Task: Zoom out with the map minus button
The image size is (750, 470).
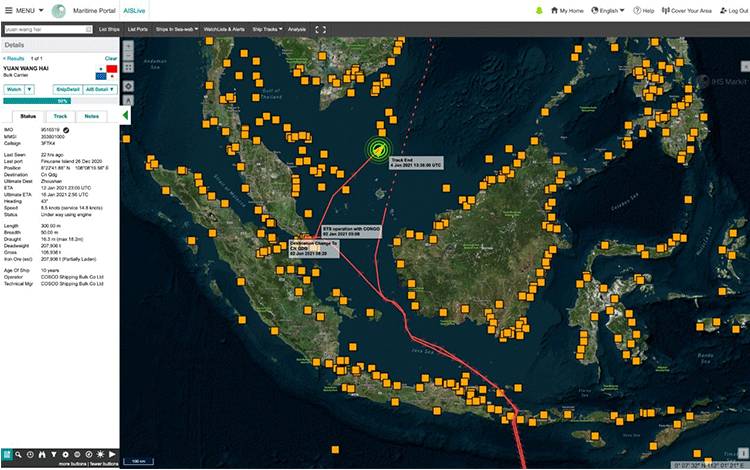Action: tap(128, 56)
